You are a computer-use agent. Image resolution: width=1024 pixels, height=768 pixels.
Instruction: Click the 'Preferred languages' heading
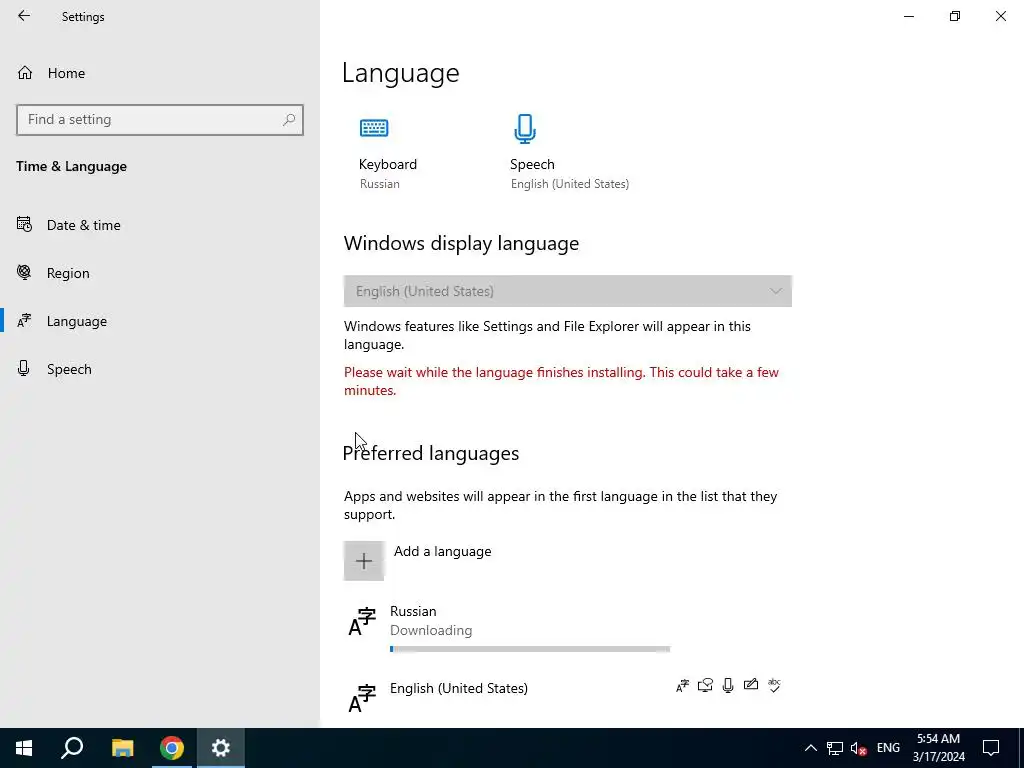(x=431, y=453)
